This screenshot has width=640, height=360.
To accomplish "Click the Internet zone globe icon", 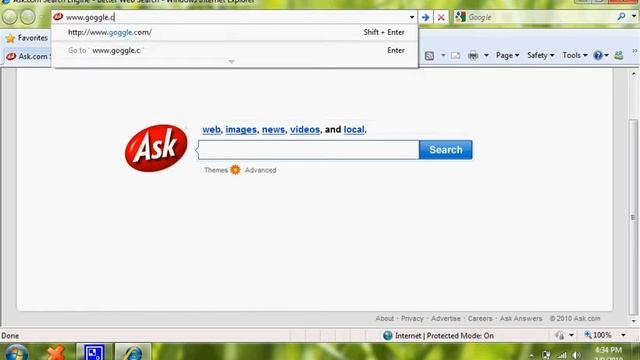I will pos(388,336).
